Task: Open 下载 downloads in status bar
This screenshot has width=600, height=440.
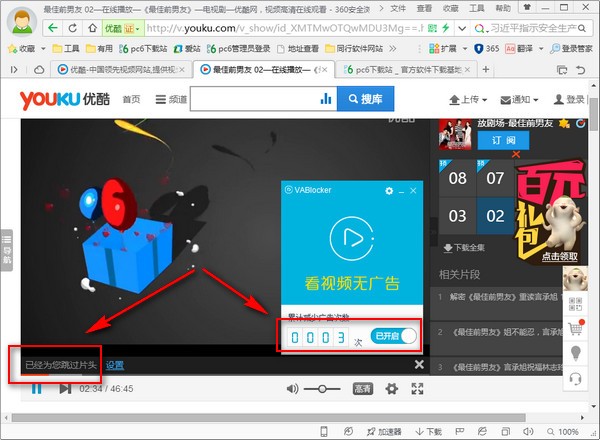Action: 429,432
